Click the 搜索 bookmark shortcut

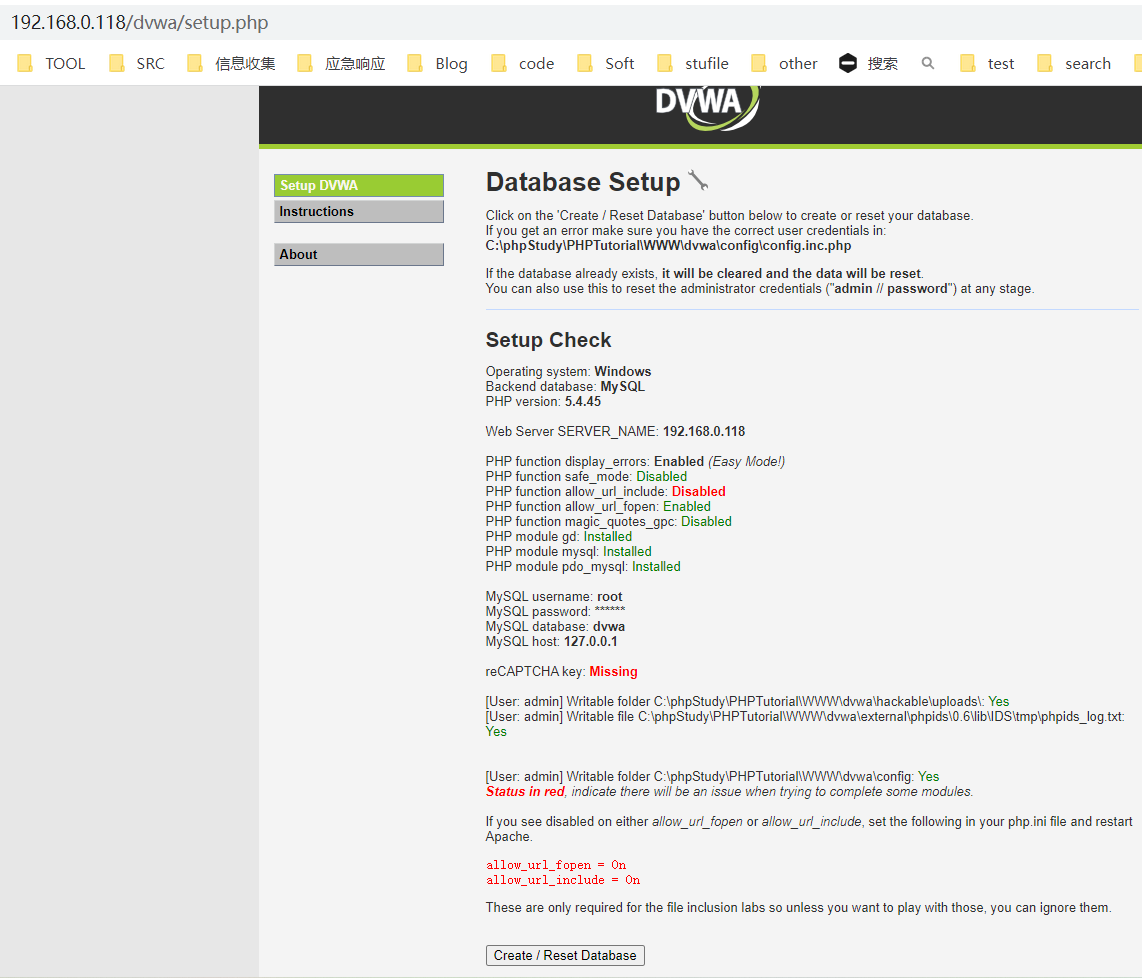[x=869, y=63]
